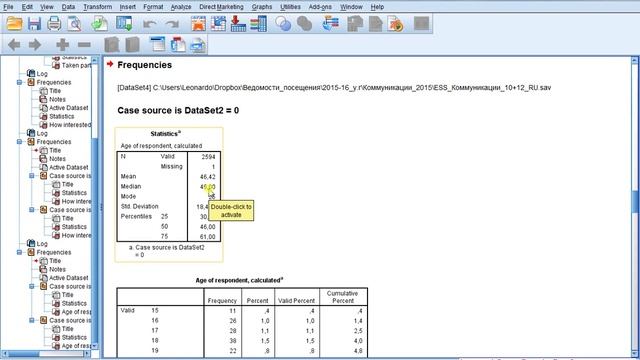Click the Hide item book icon
Screen dimensions: 640x360
click(x=132, y=44)
